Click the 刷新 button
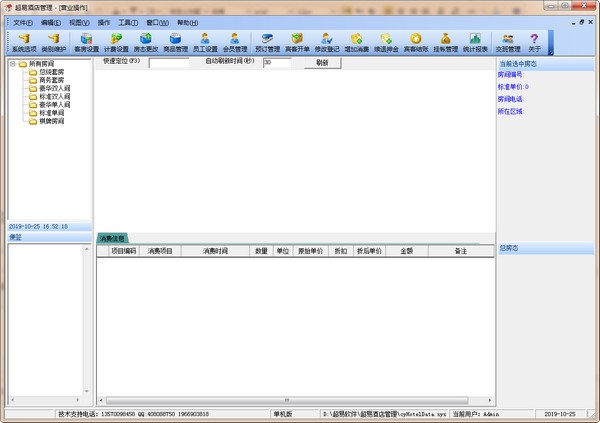This screenshot has width=600, height=423. pos(321,62)
